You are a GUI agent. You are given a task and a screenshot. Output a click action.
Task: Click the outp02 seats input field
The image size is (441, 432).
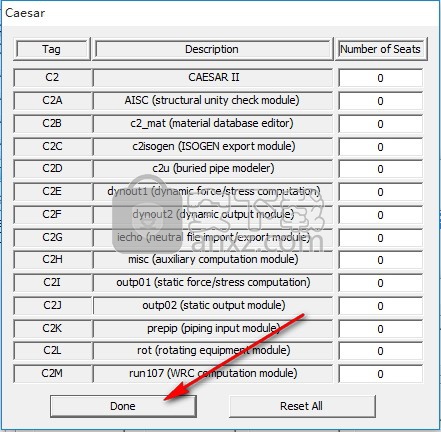380,306
